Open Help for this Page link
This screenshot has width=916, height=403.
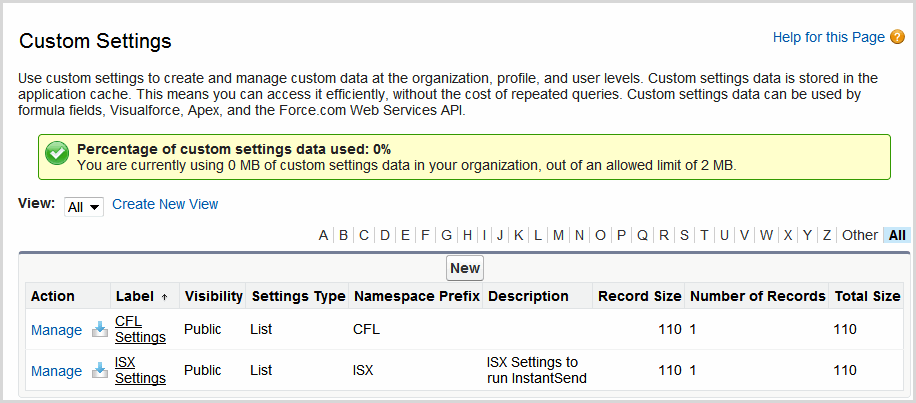pyautogui.click(x=828, y=37)
